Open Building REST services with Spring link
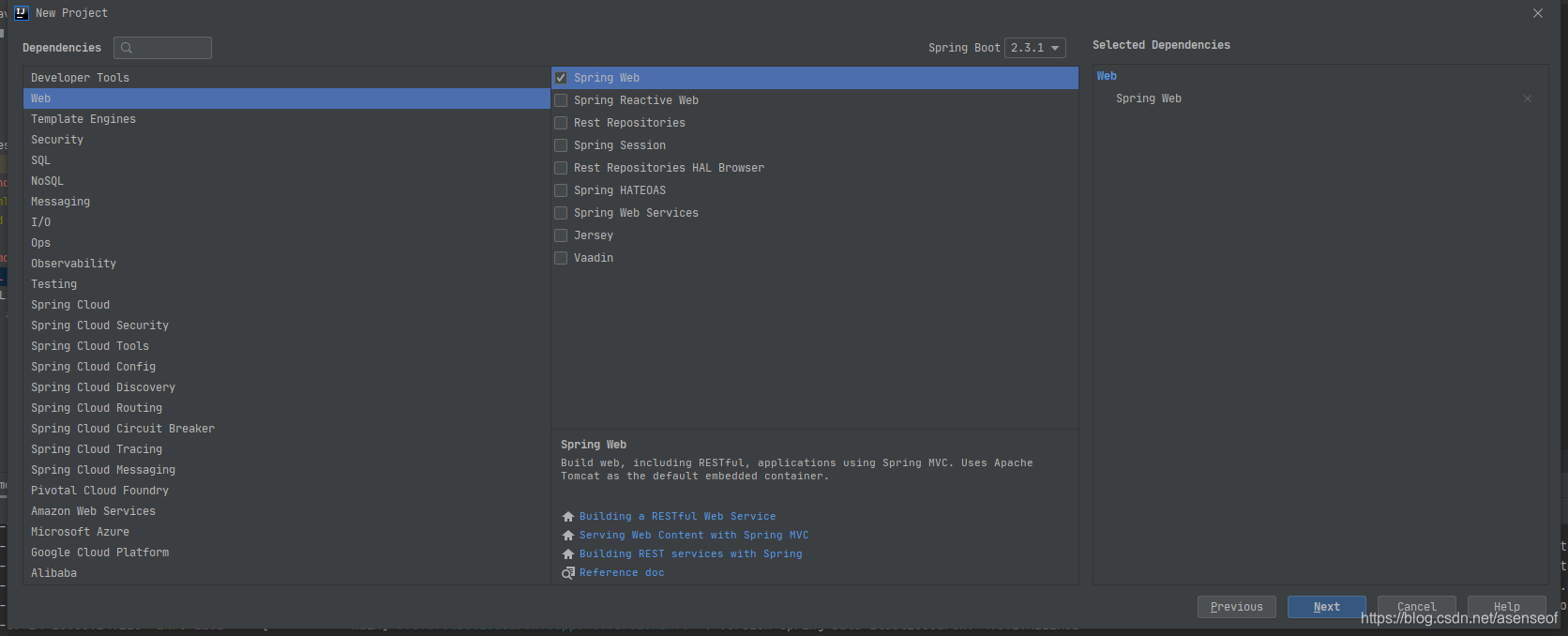The height and width of the screenshot is (636, 1568). [x=691, y=554]
